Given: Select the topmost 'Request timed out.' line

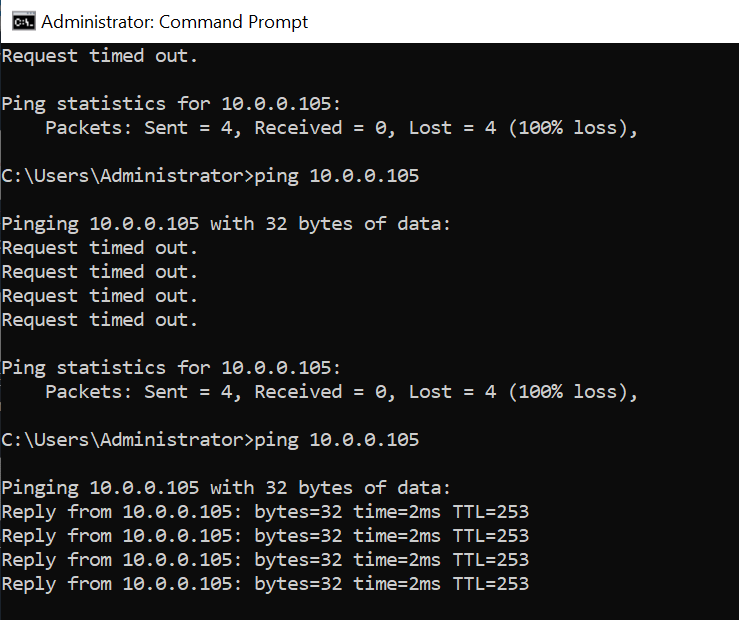Looking at the screenshot, I should coord(99,56).
